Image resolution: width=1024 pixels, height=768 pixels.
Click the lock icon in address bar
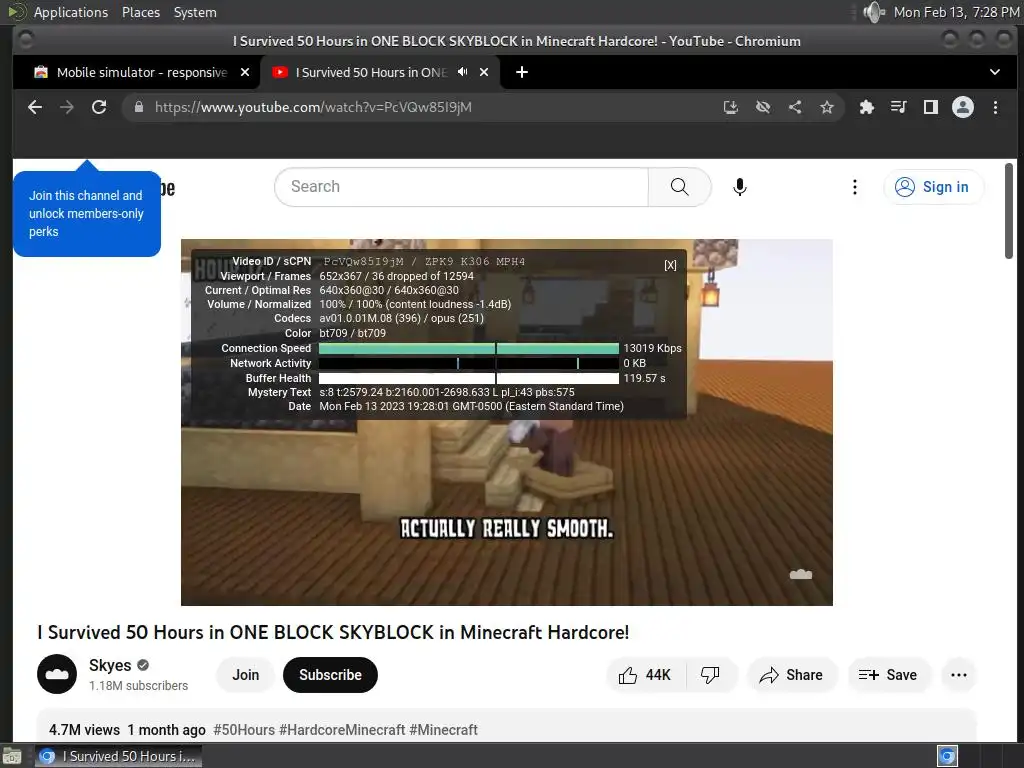pyautogui.click(x=138, y=107)
